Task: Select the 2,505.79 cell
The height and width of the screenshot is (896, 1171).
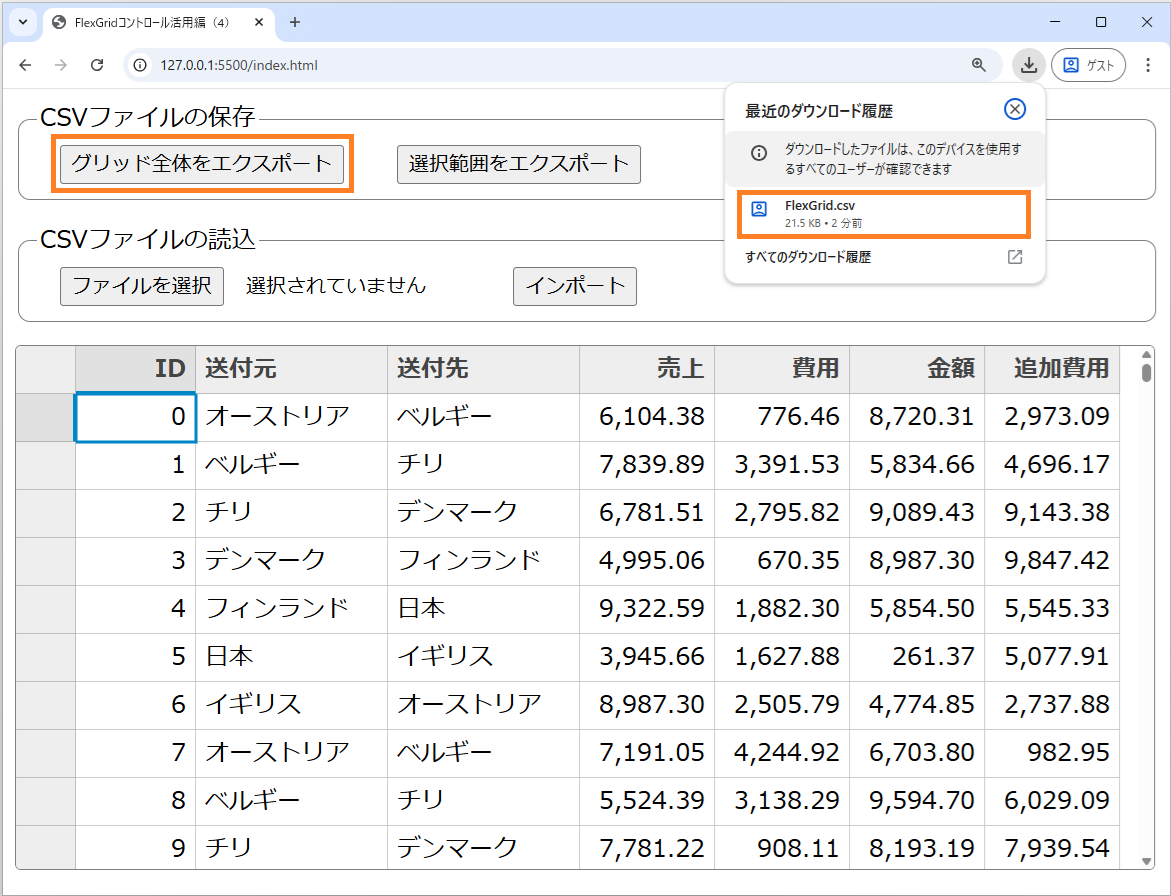Action: 782,705
